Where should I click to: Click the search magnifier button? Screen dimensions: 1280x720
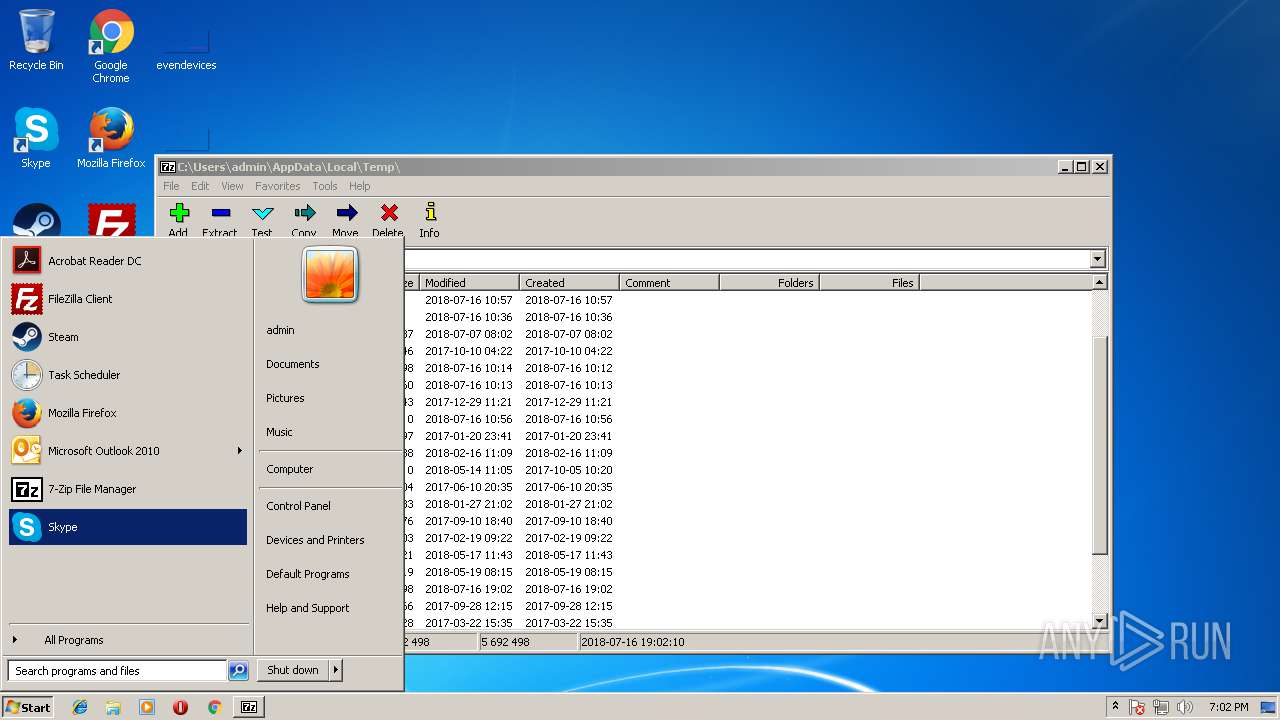pos(238,671)
